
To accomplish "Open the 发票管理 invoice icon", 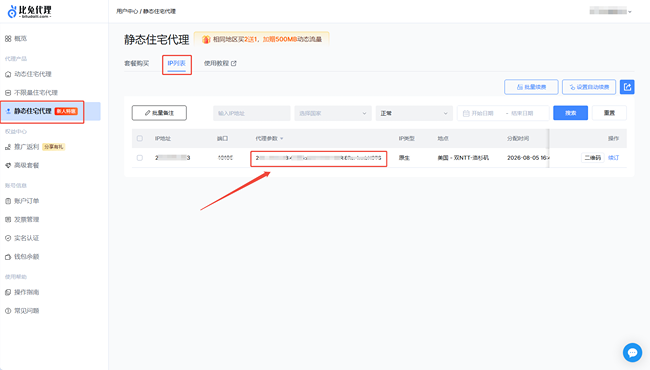I will (x=8, y=220).
